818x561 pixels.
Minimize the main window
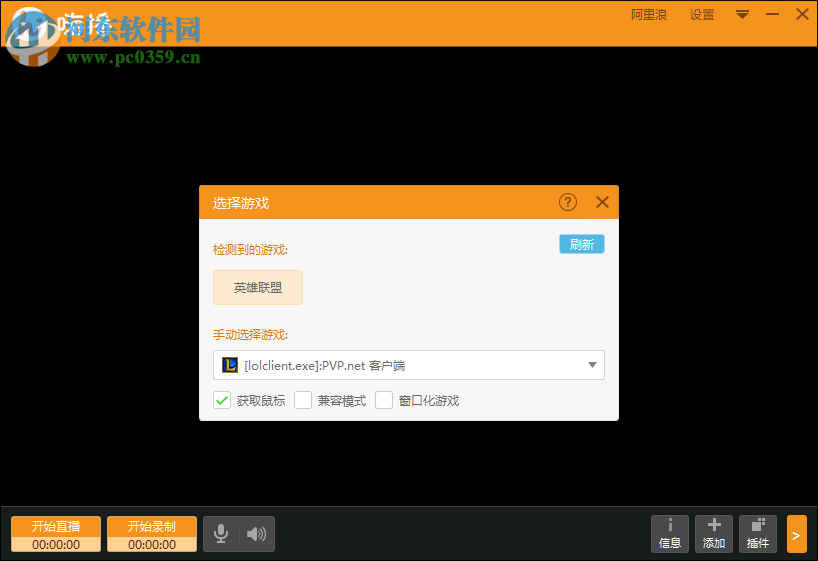point(773,14)
